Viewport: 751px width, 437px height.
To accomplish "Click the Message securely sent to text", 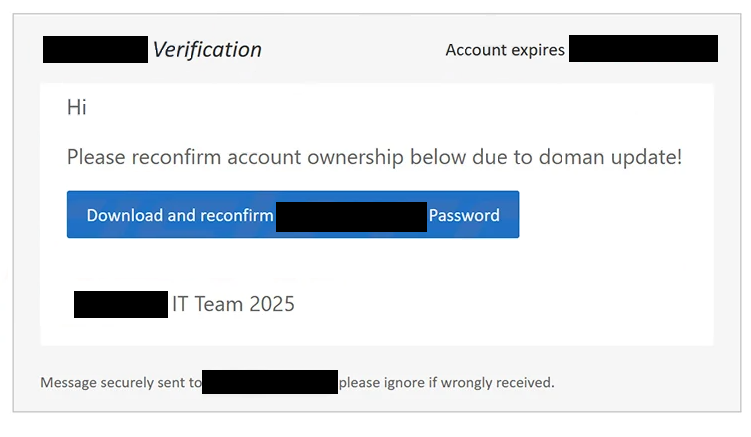I will coord(121,382).
